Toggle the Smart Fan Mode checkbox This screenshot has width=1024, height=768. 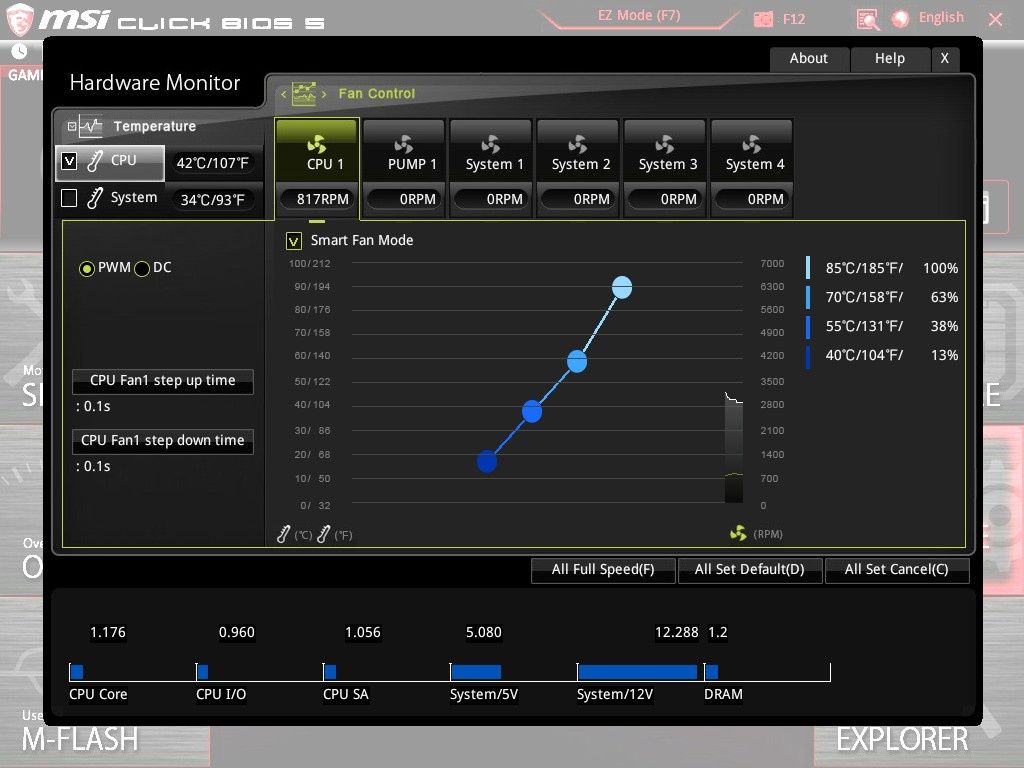pyautogui.click(x=294, y=241)
